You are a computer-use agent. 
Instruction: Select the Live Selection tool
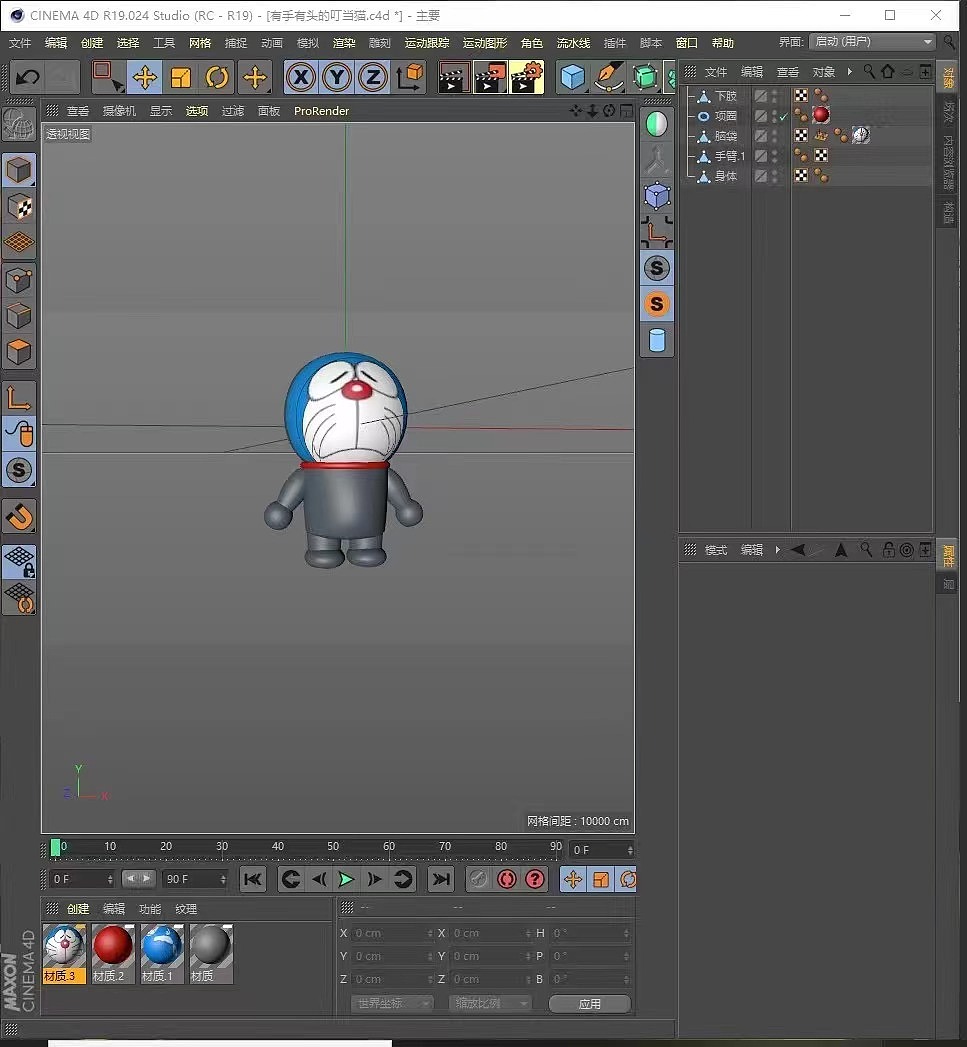pos(107,77)
